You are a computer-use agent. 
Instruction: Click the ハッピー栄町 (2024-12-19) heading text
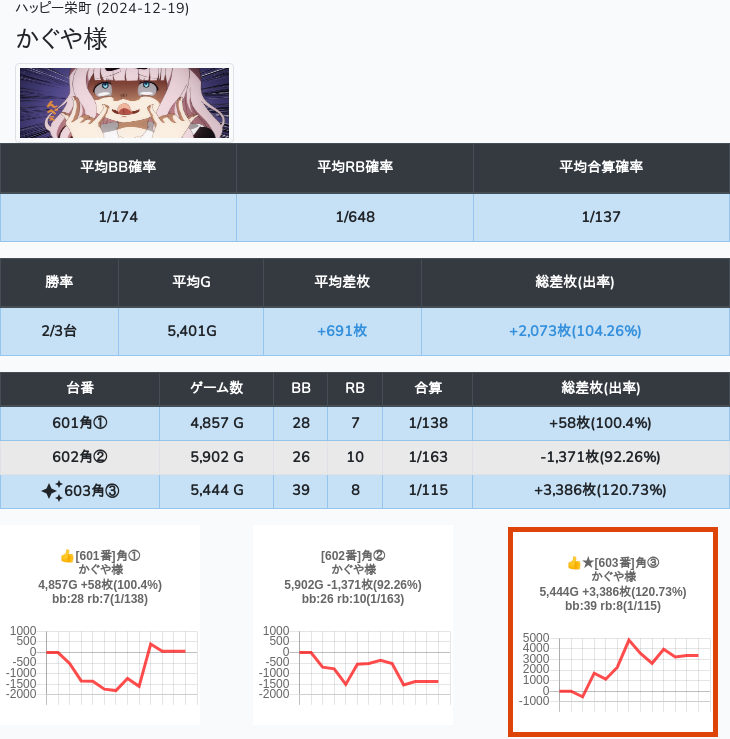point(102,9)
